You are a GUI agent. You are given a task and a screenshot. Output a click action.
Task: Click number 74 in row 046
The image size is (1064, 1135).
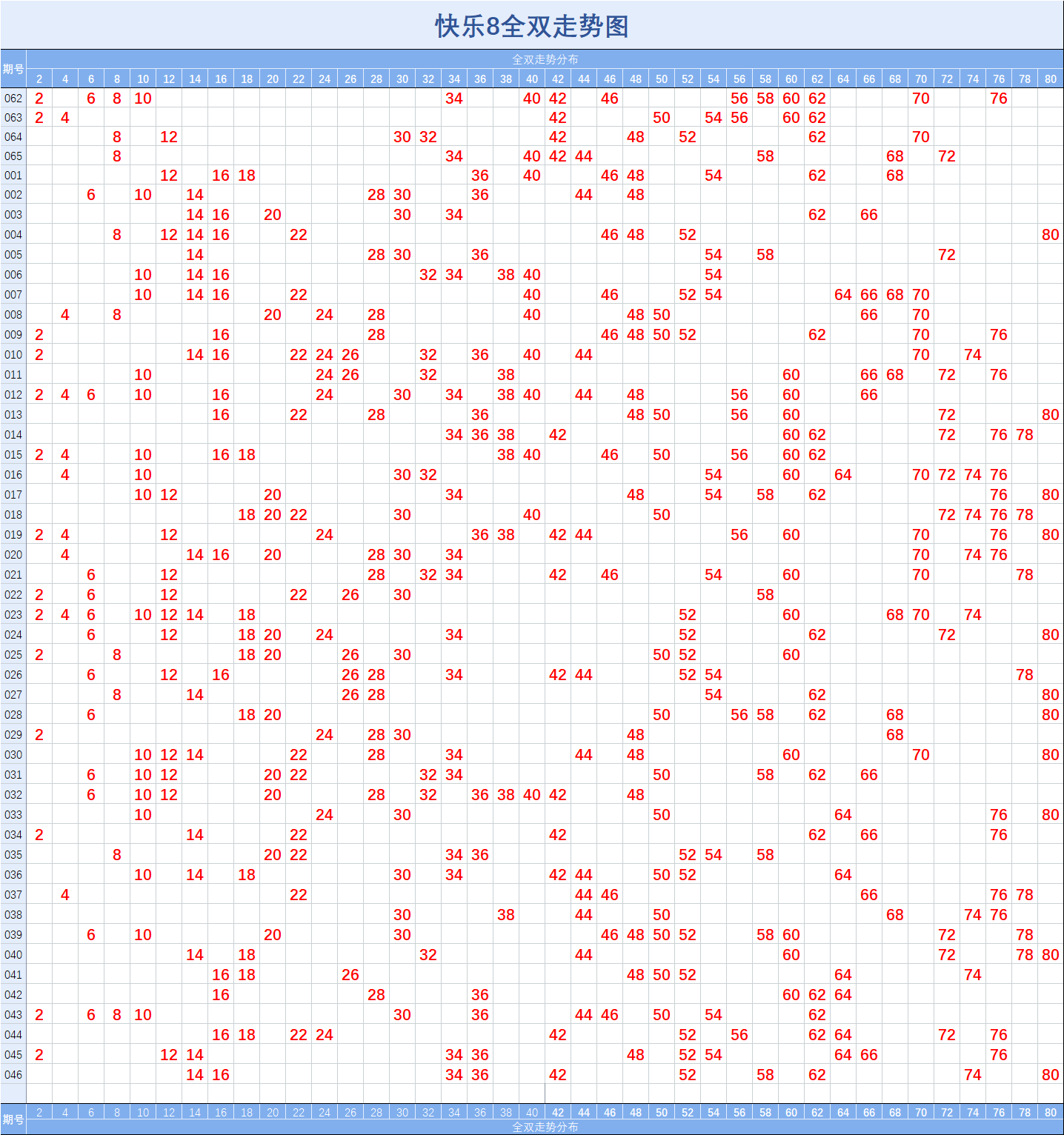973,1075
